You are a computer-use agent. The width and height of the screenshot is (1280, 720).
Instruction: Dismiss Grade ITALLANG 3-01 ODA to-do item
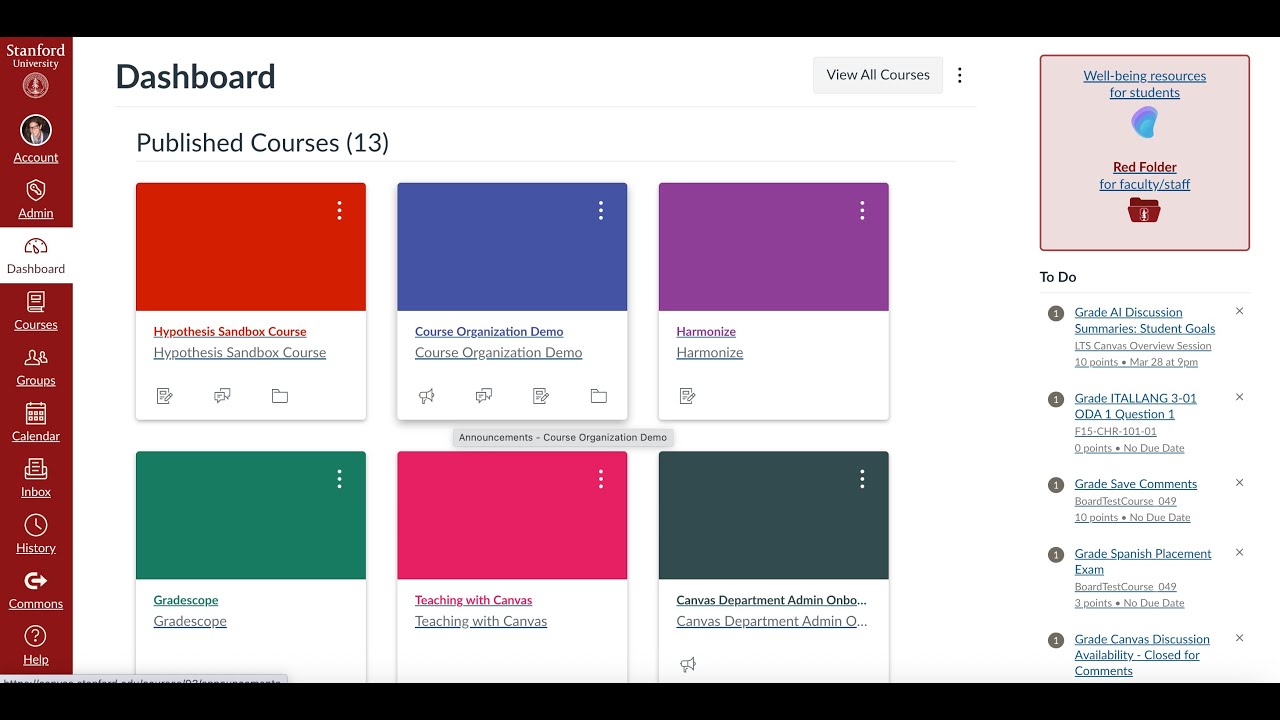(x=1239, y=397)
